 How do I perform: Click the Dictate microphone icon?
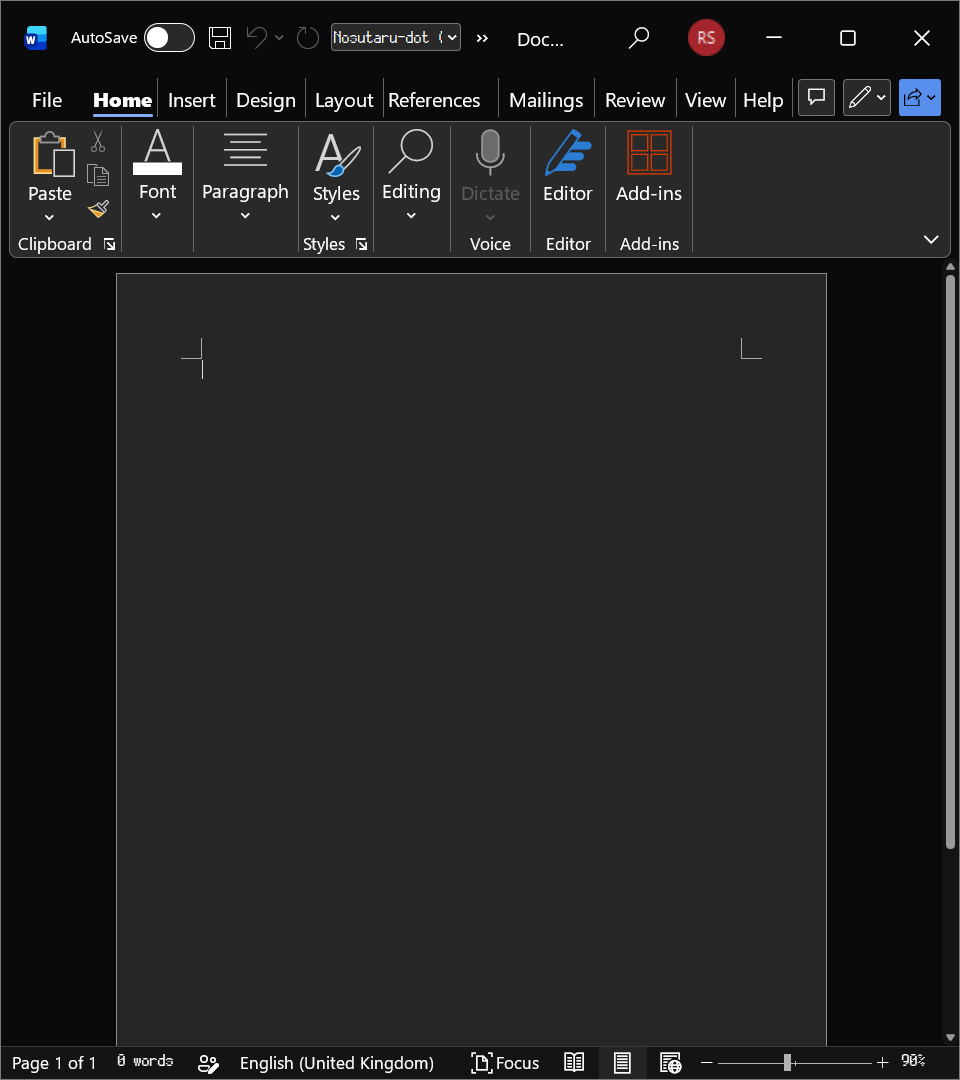490,152
